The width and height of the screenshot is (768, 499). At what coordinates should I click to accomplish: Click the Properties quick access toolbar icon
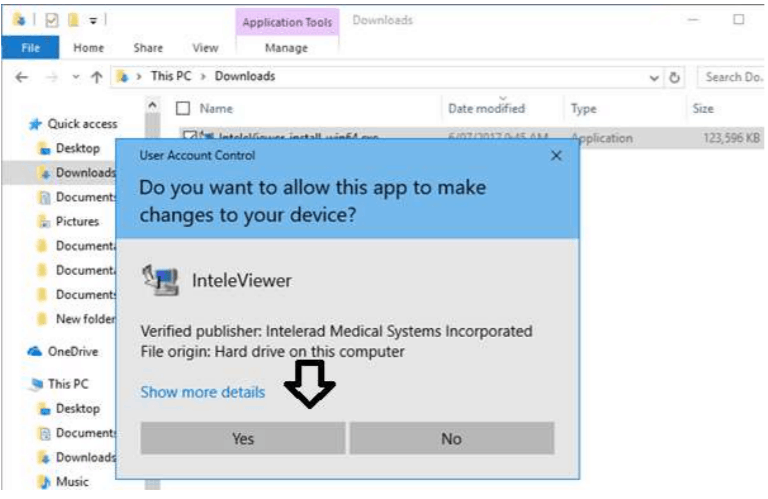point(51,20)
